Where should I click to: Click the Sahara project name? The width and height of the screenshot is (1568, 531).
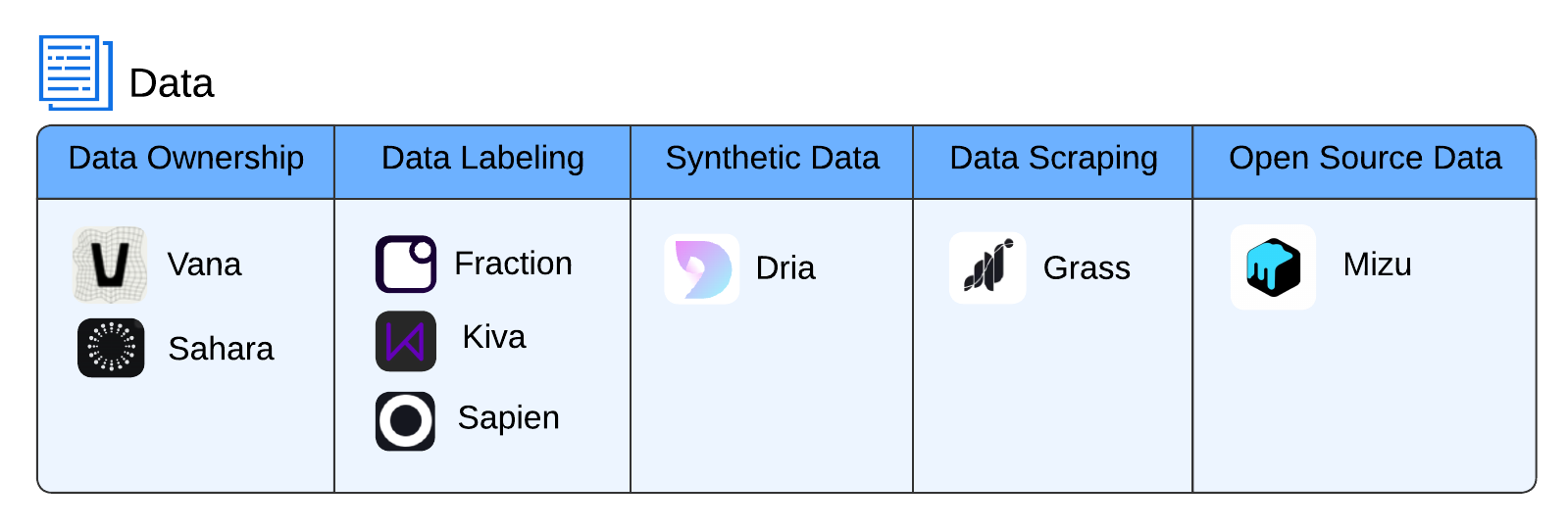pyautogui.click(x=221, y=349)
